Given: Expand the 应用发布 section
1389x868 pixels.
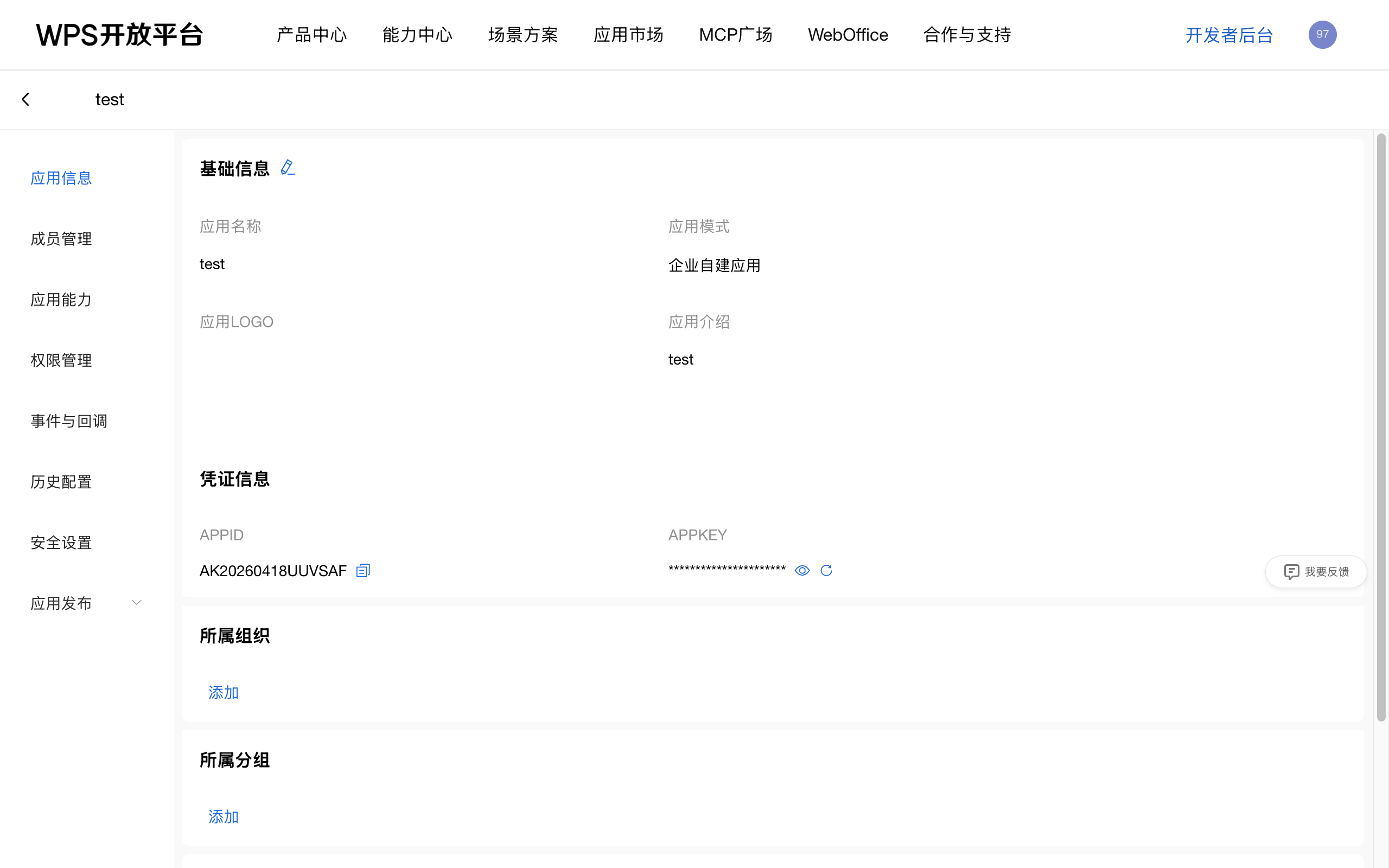Looking at the screenshot, I should 61,603.
